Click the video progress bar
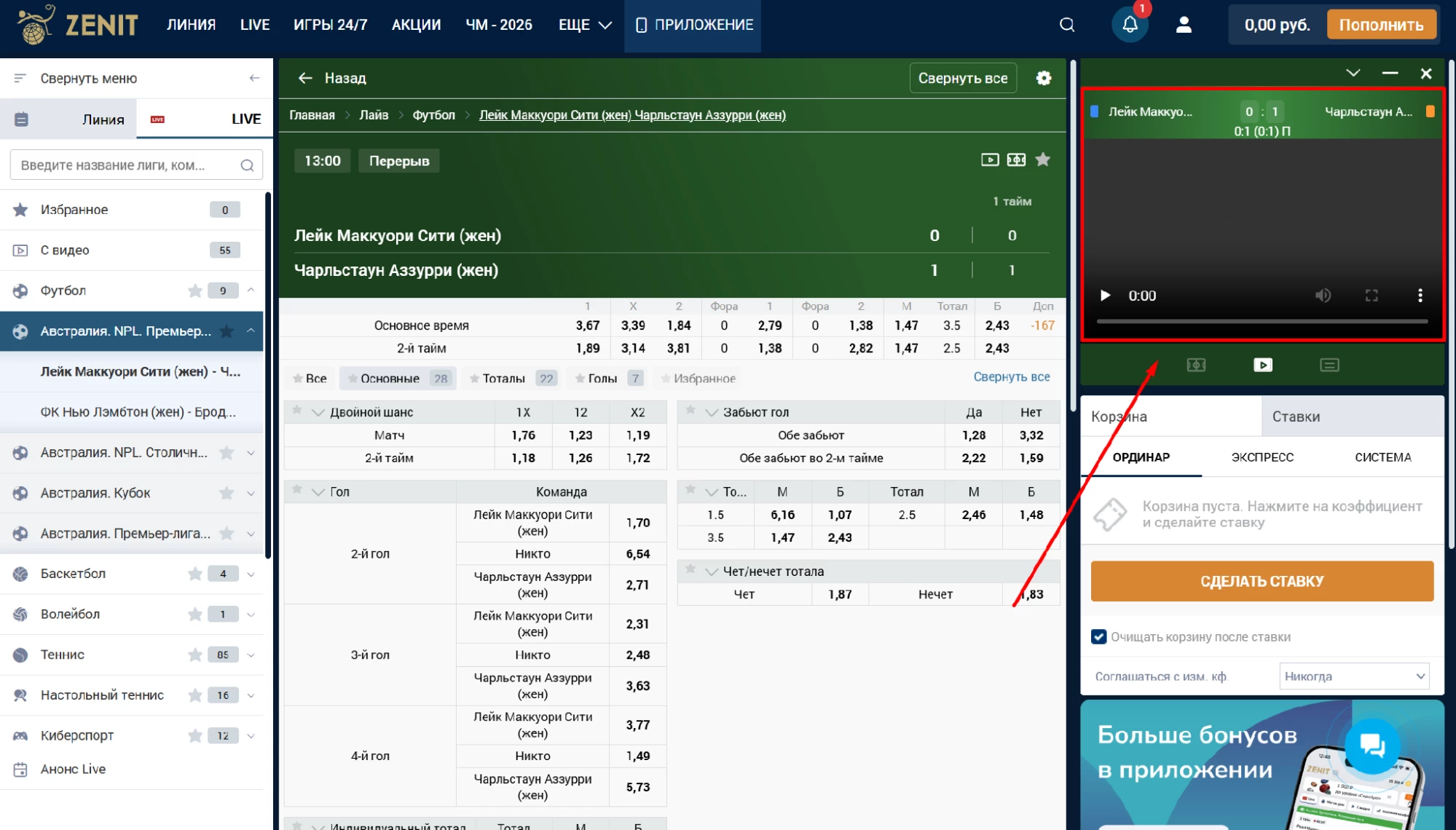Screen dimensions: 1456x830 [1262, 321]
